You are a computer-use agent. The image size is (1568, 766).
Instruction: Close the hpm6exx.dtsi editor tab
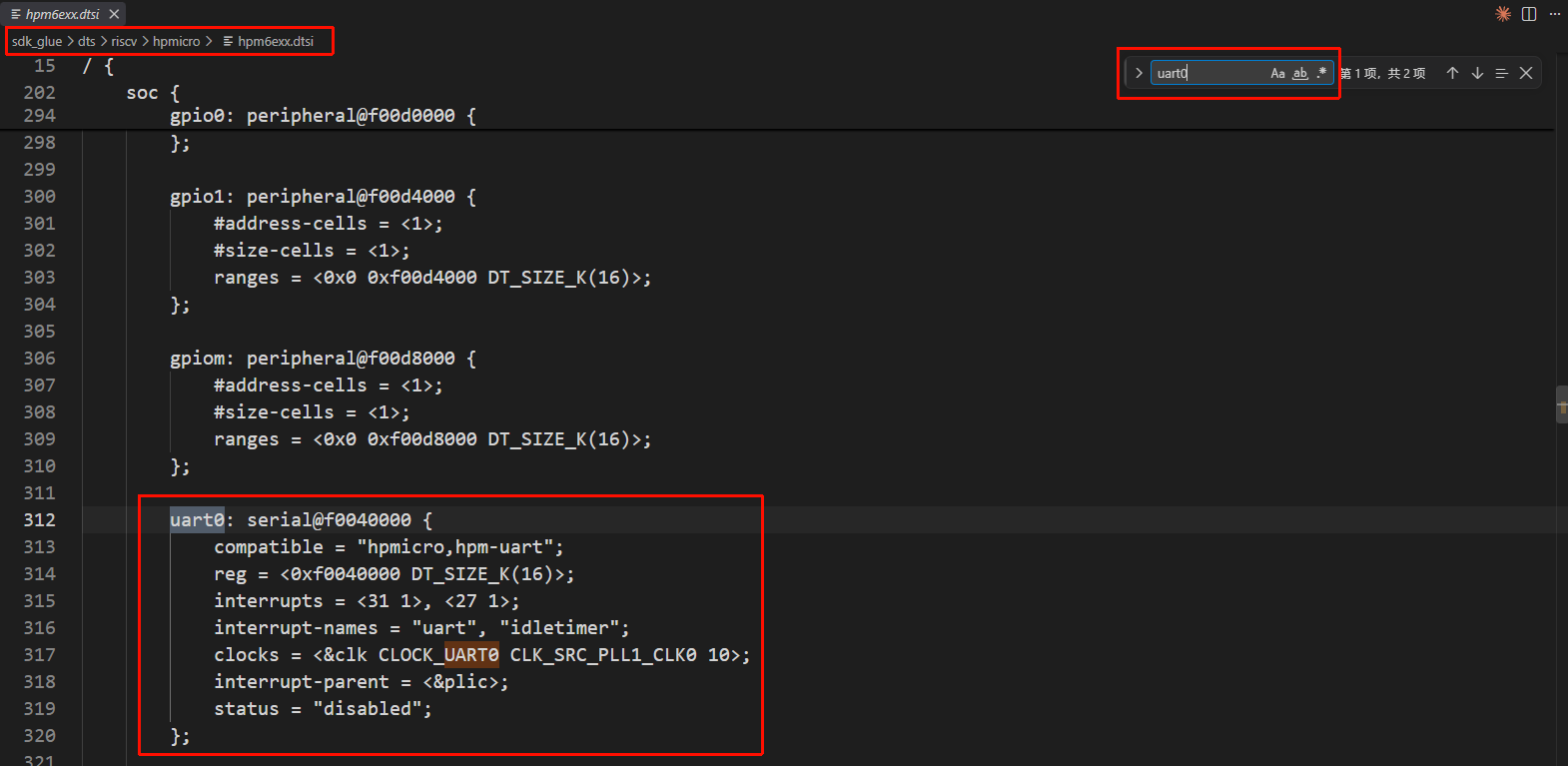[x=114, y=14]
